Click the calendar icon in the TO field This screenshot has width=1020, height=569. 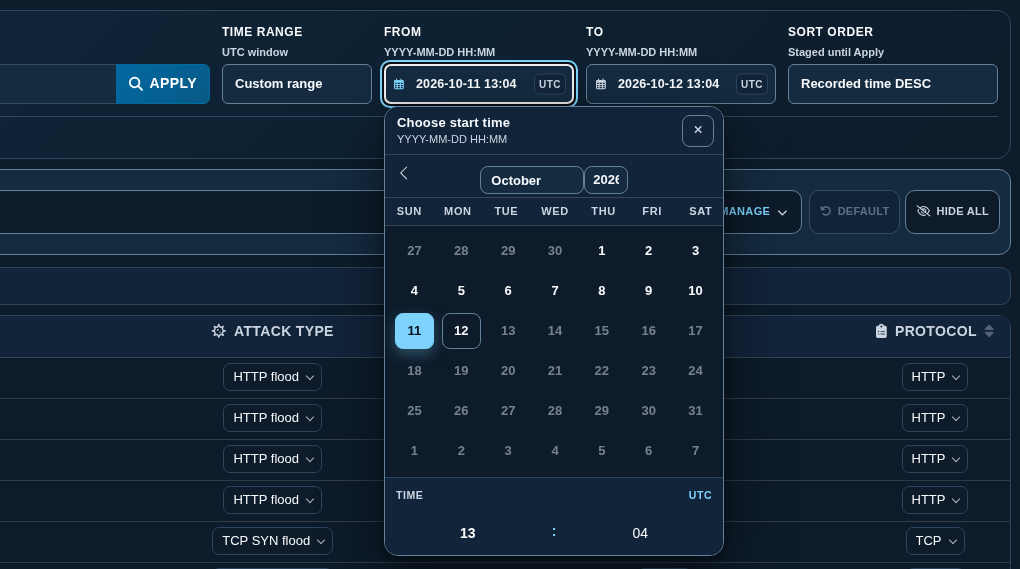(x=601, y=84)
